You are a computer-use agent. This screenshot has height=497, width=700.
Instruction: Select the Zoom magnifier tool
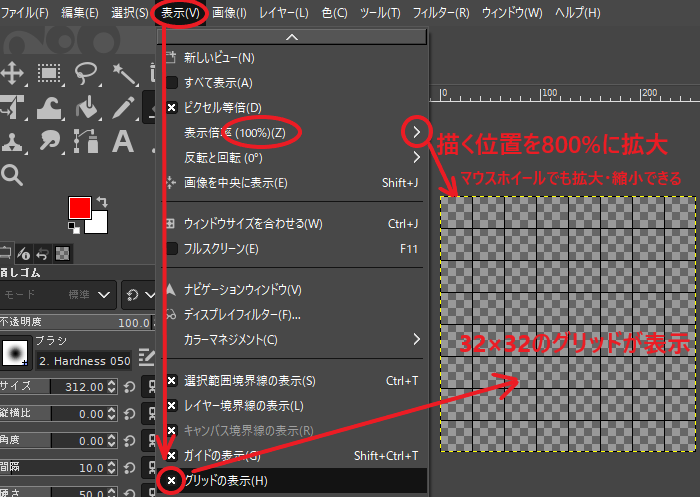[12, 175]
